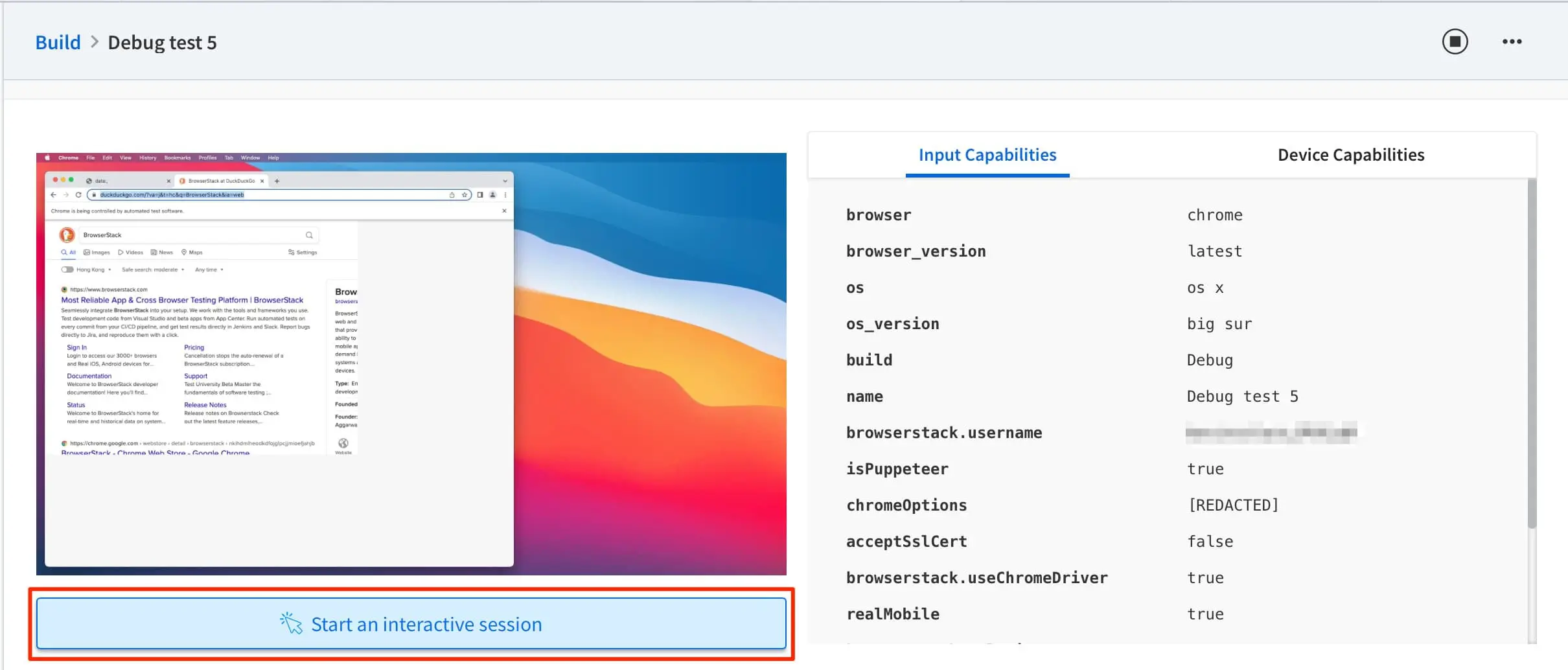Open the Hong Kong region dropdown arrow

pos(110,270)
